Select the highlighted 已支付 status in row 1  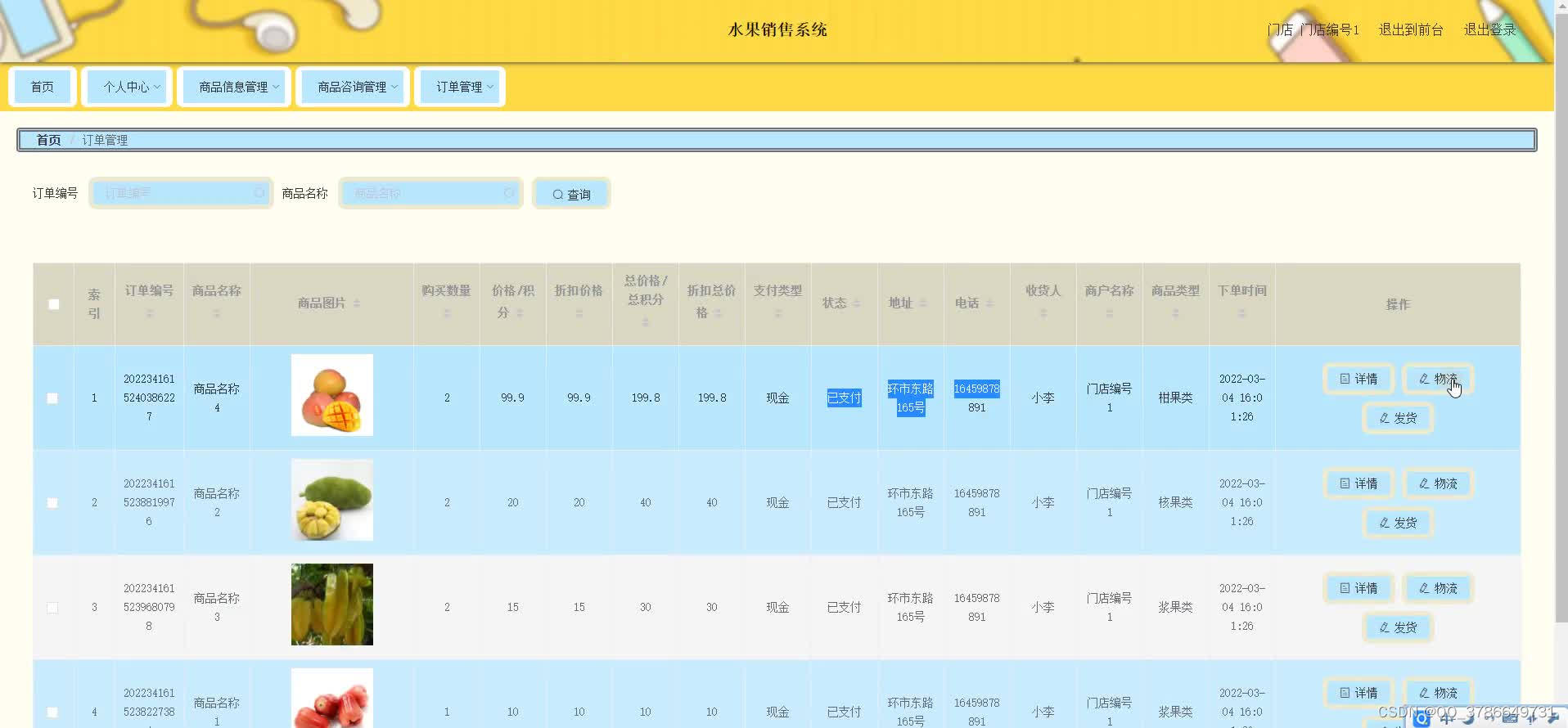(x=844, y=398)
